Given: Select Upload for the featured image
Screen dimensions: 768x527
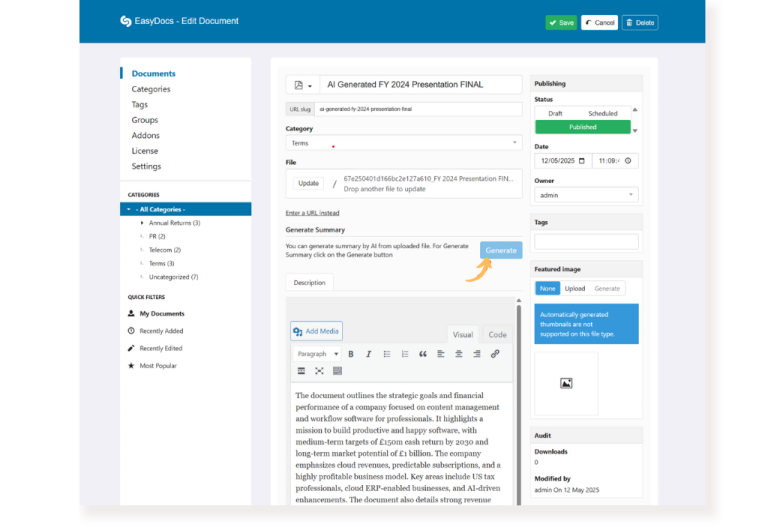Looking at the screenshot, I should [x=575, y=288].
